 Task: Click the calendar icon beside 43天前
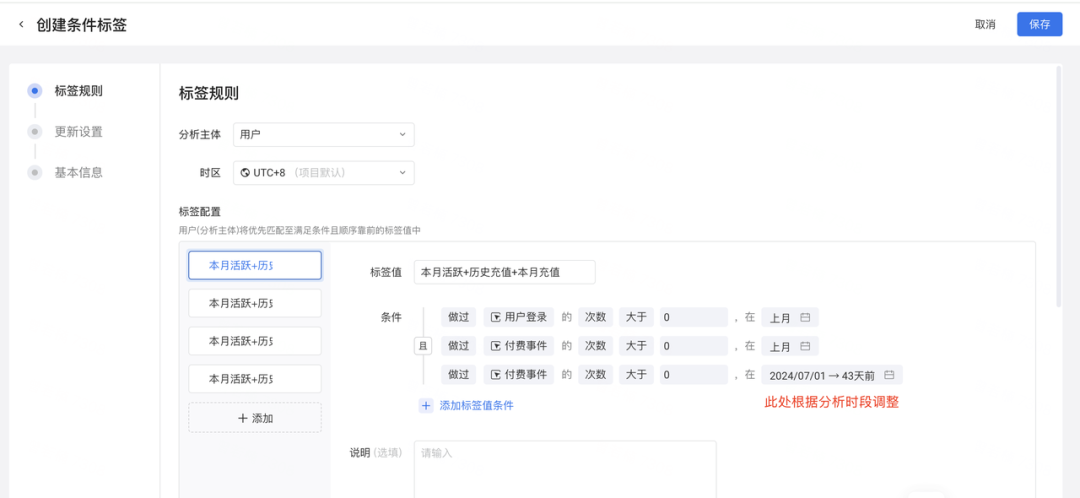point(889,375)
